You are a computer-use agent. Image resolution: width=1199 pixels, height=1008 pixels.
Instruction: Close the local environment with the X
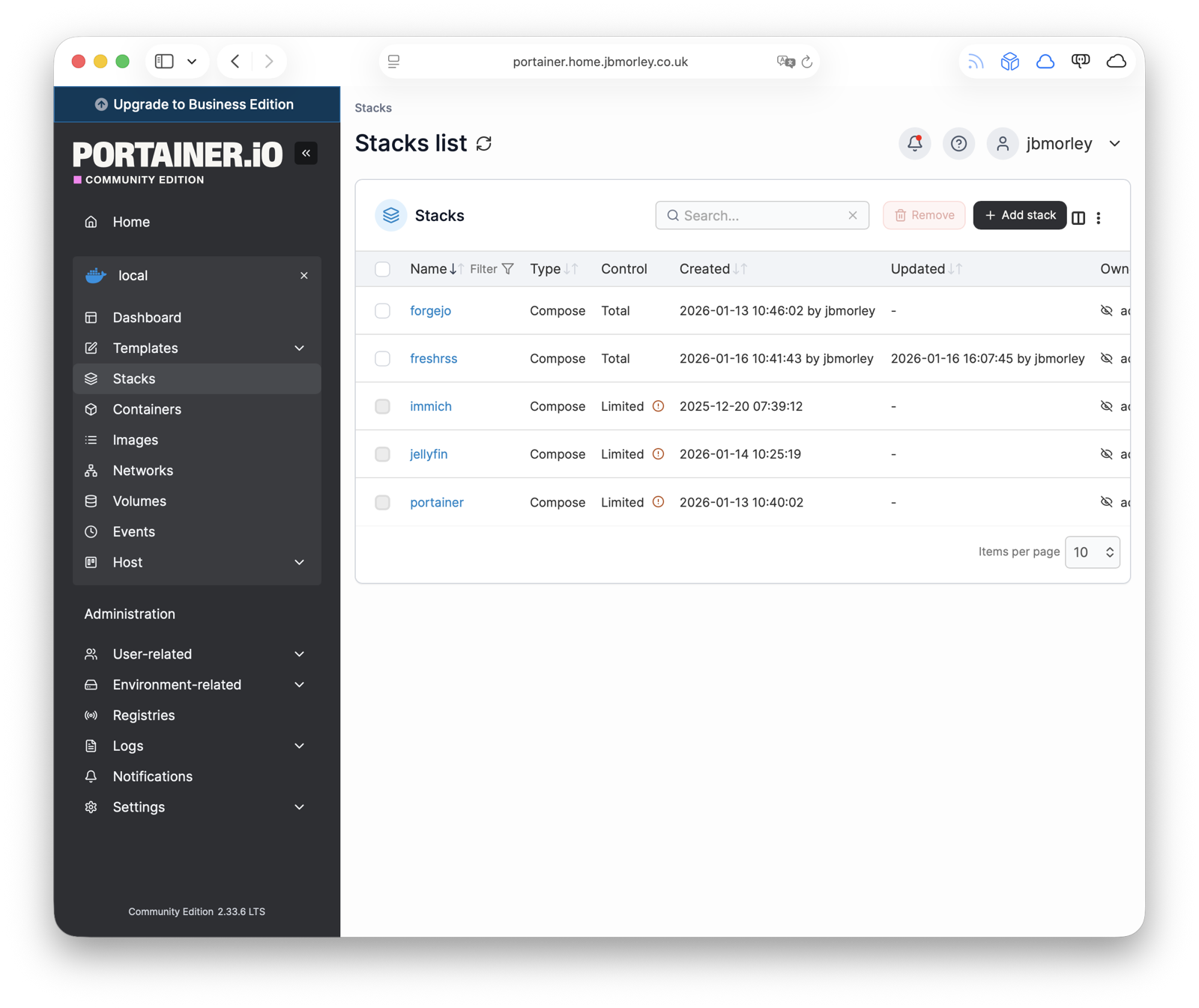[304, 276]
